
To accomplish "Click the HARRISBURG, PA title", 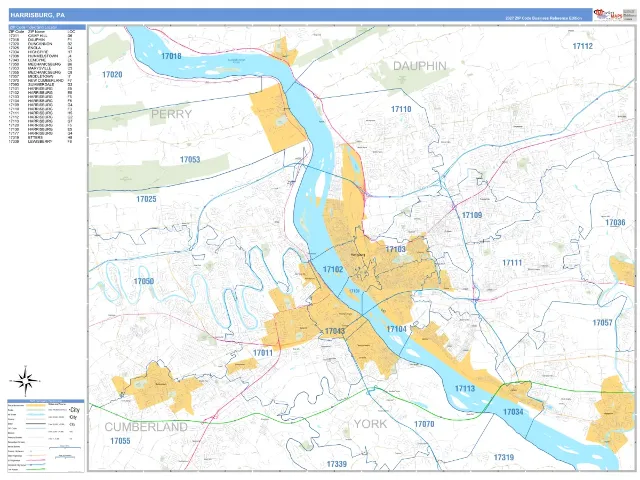I will [37, 15].
